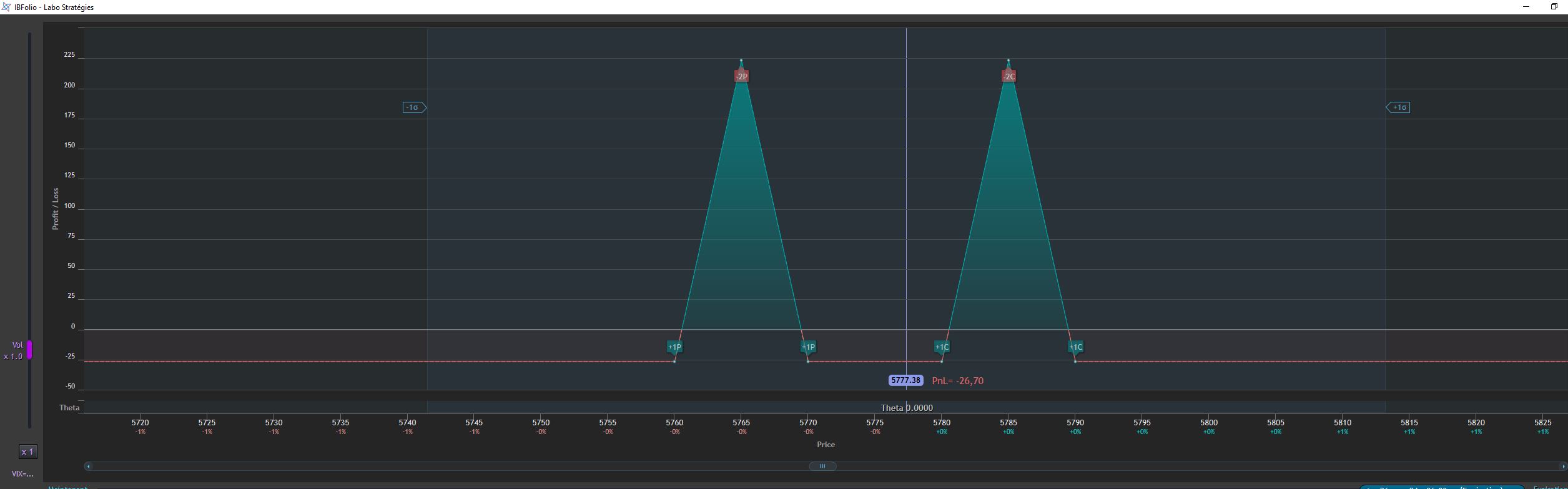The width and height of the screenshot is (1568, 489).
Task: Click the -1σ sigma boundary marker
Action: click(x=415, y=107)
